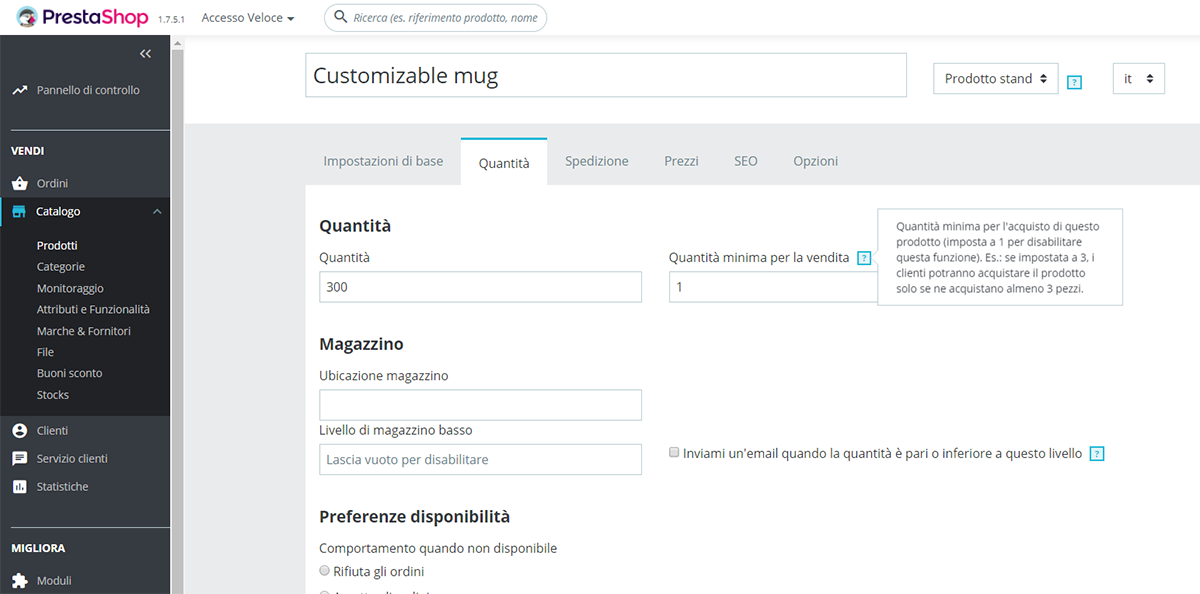Open the SEO tab
The height and width of the screenshot is (594, 1200).
(745, 160)
